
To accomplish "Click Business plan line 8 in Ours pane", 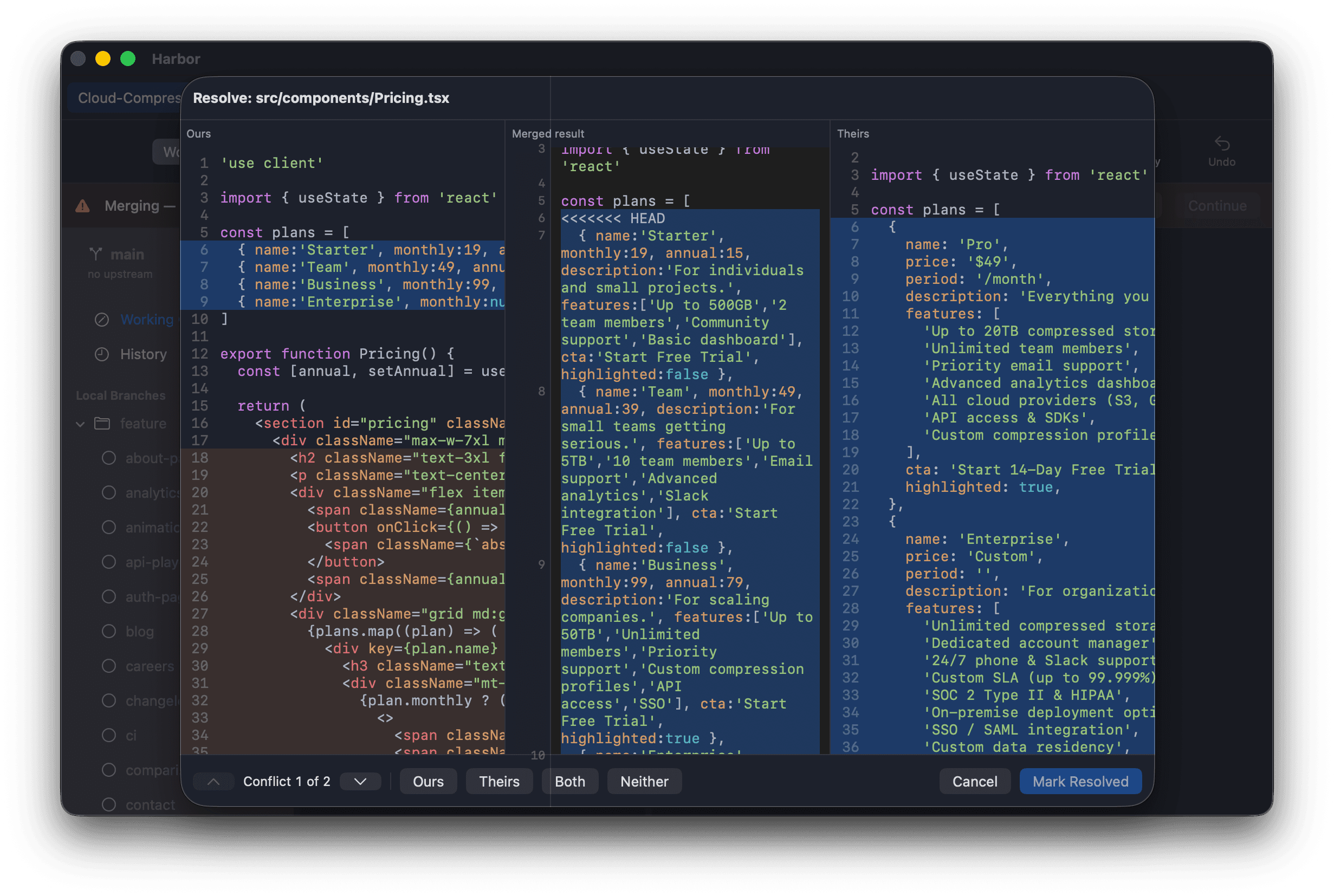I will point(343,284).
